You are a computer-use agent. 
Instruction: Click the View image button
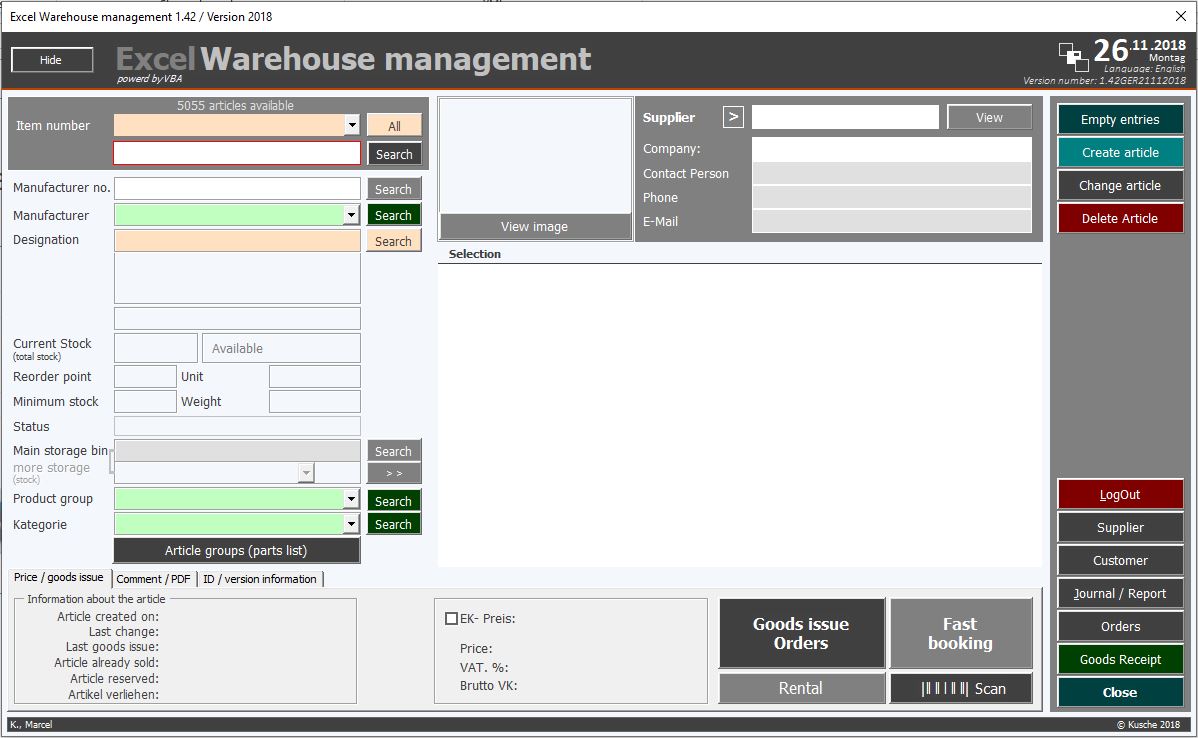pyautogui.click(x=534, y=226)
